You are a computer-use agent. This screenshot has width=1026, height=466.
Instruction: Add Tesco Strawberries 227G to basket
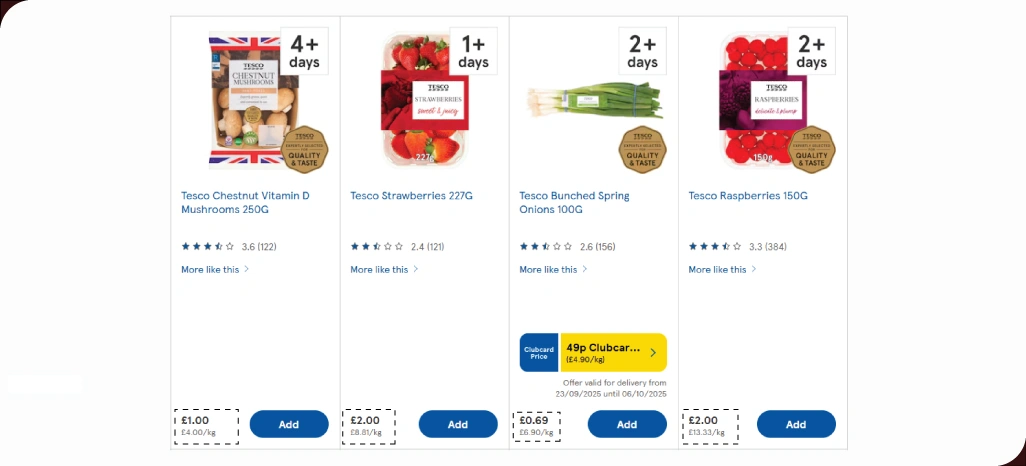tap(458, 424)
